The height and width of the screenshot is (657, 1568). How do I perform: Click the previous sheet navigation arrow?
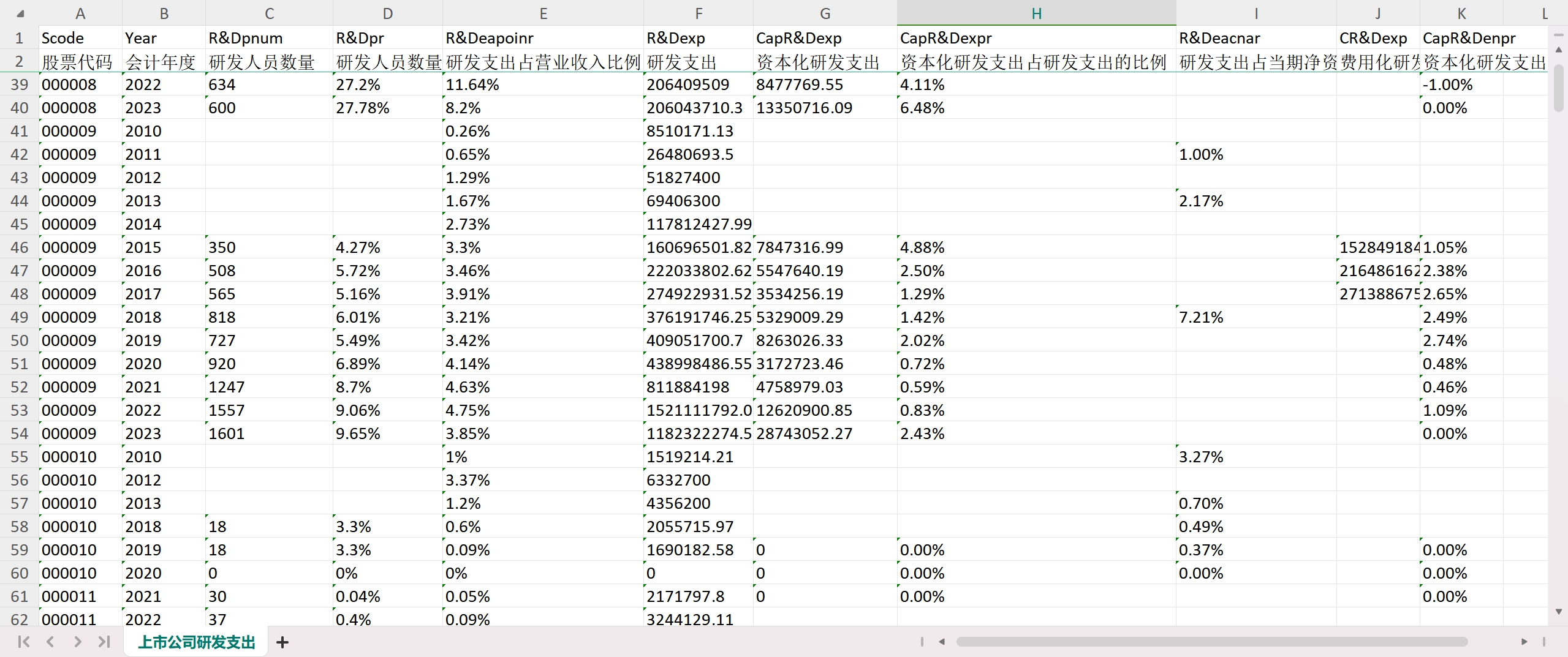[x=50, y=642]
